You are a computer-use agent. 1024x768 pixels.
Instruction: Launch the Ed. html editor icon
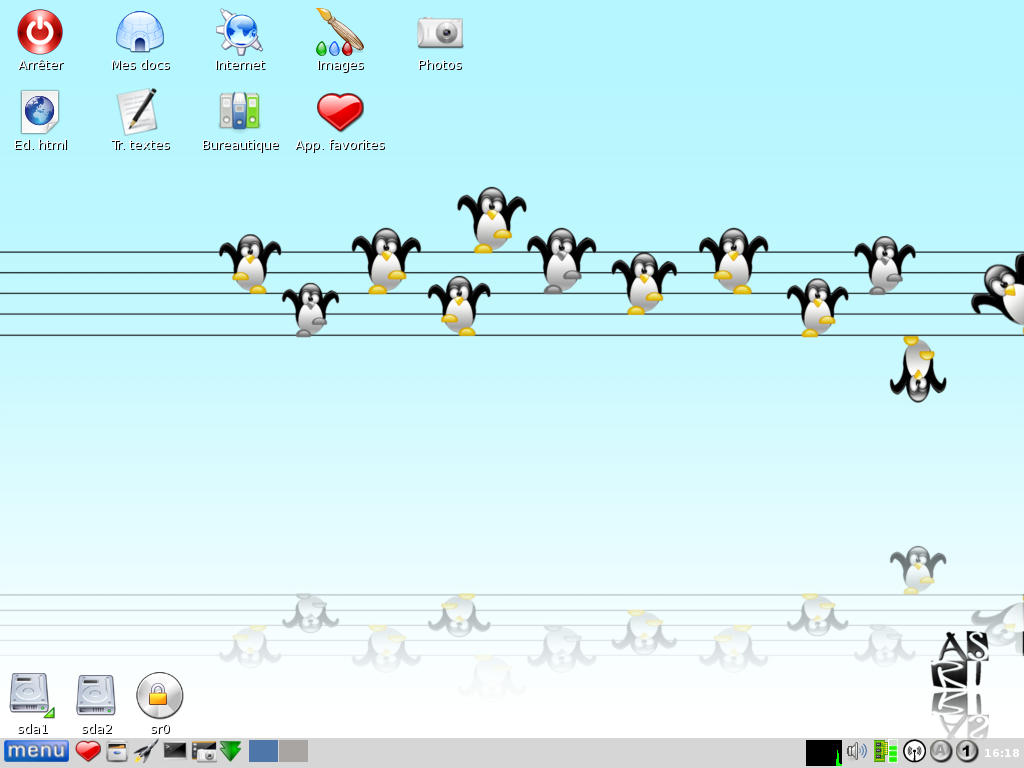40,112
